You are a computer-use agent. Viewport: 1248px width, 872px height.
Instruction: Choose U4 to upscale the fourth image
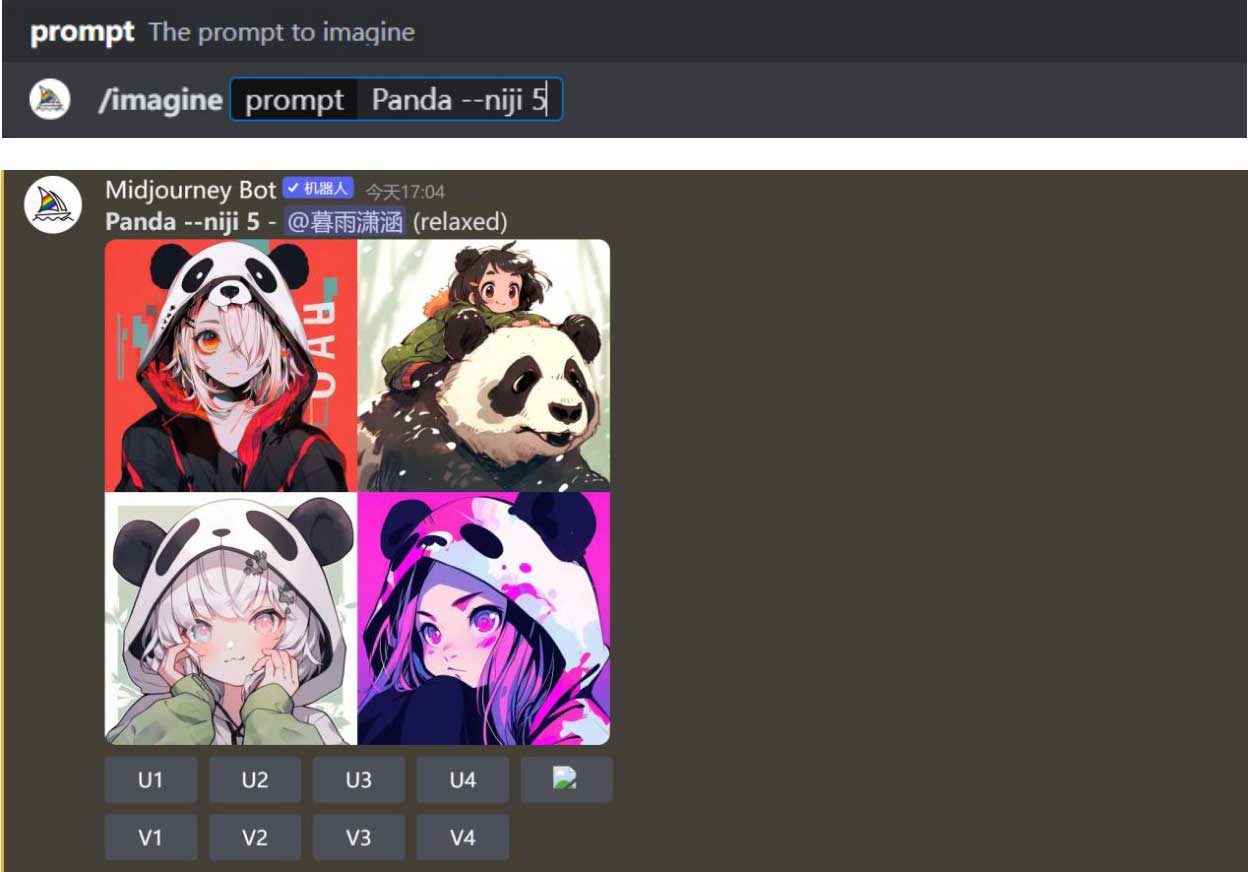pyautogui.click(x=462, y=779)
